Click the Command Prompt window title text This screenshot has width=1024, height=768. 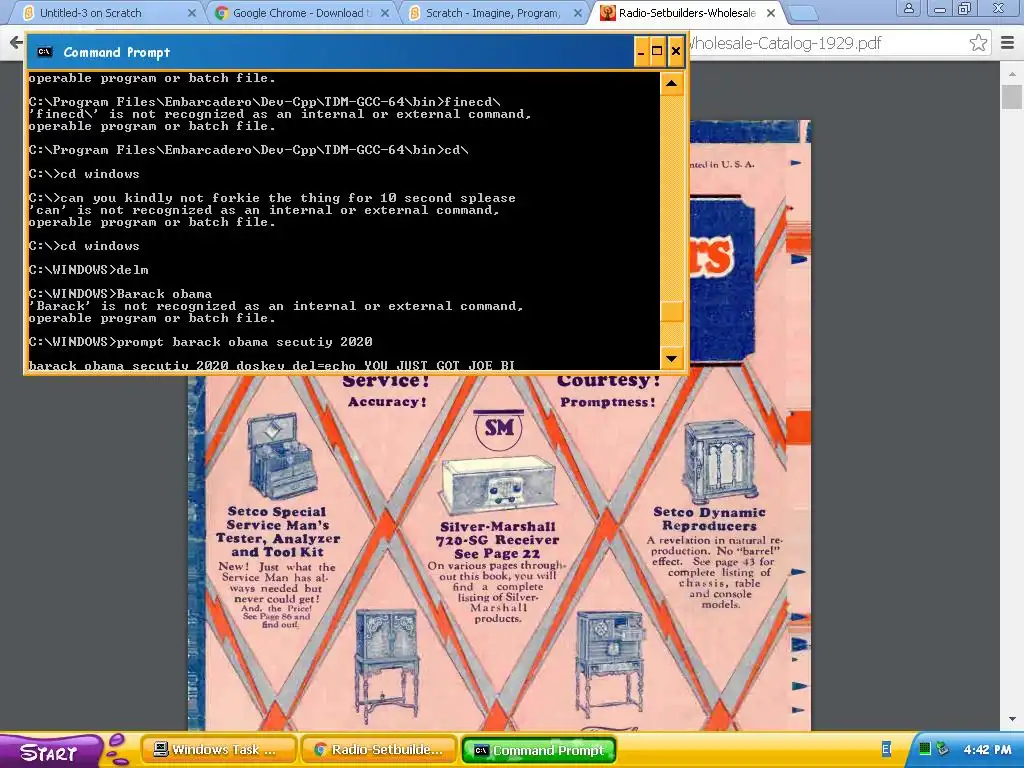click(117, 52)
